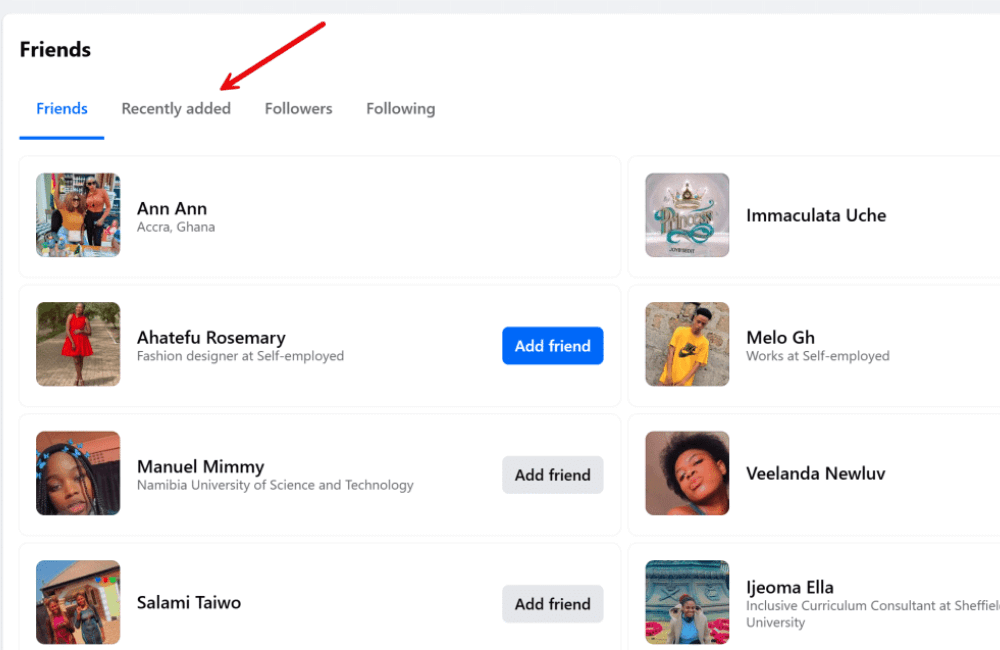The image size is (1000, 650).
Task: Click Veelanda Newluv's profile photo
Action: click(x=687, y=473)
